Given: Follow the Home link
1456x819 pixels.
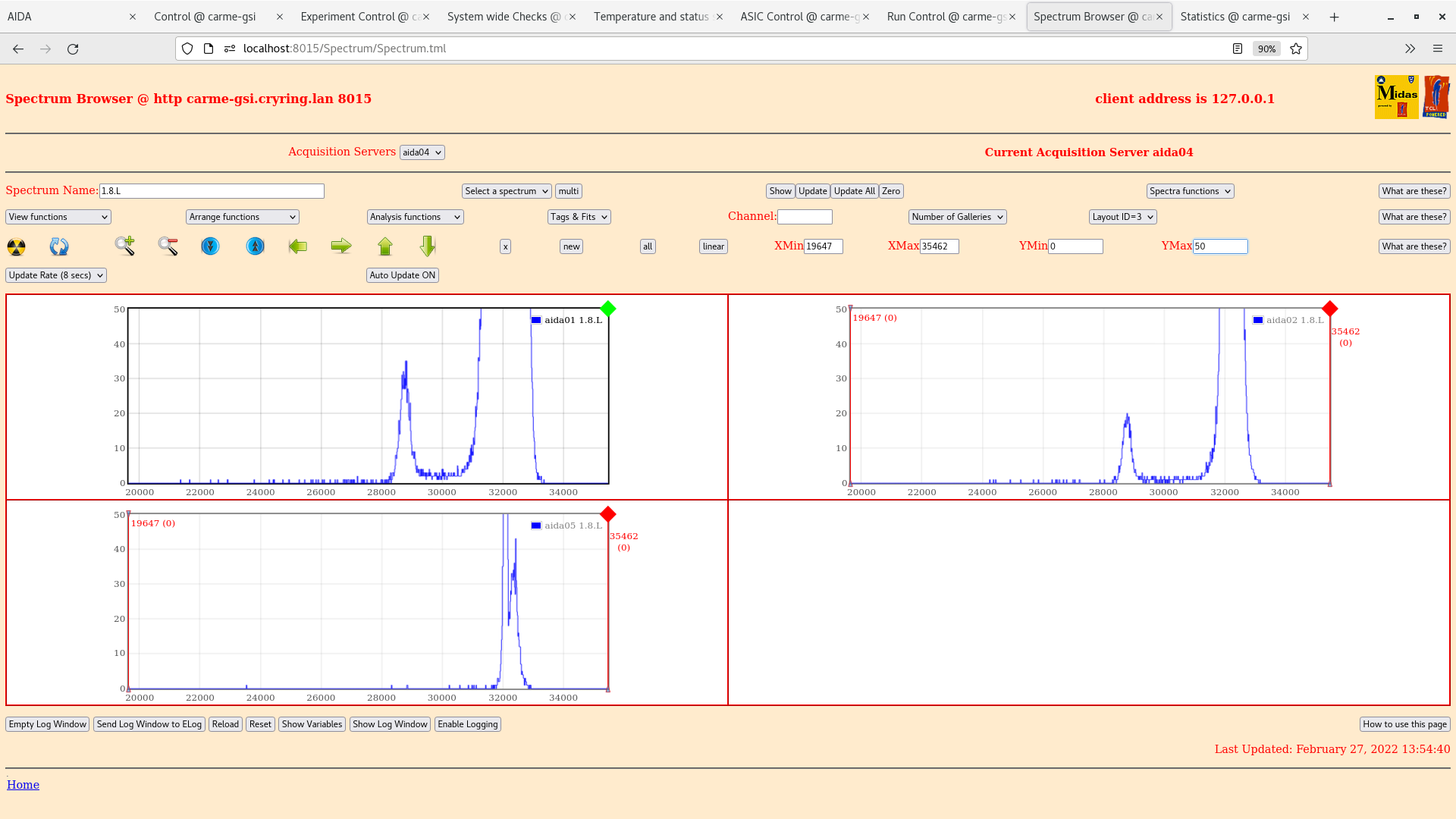Looking at the screenshot, I should (23, 785).
